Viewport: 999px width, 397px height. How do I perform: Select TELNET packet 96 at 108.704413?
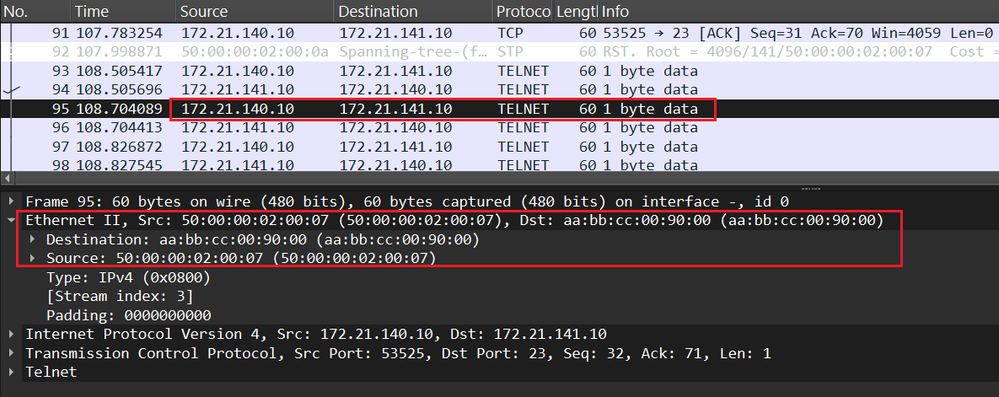(x=500, y=127)
